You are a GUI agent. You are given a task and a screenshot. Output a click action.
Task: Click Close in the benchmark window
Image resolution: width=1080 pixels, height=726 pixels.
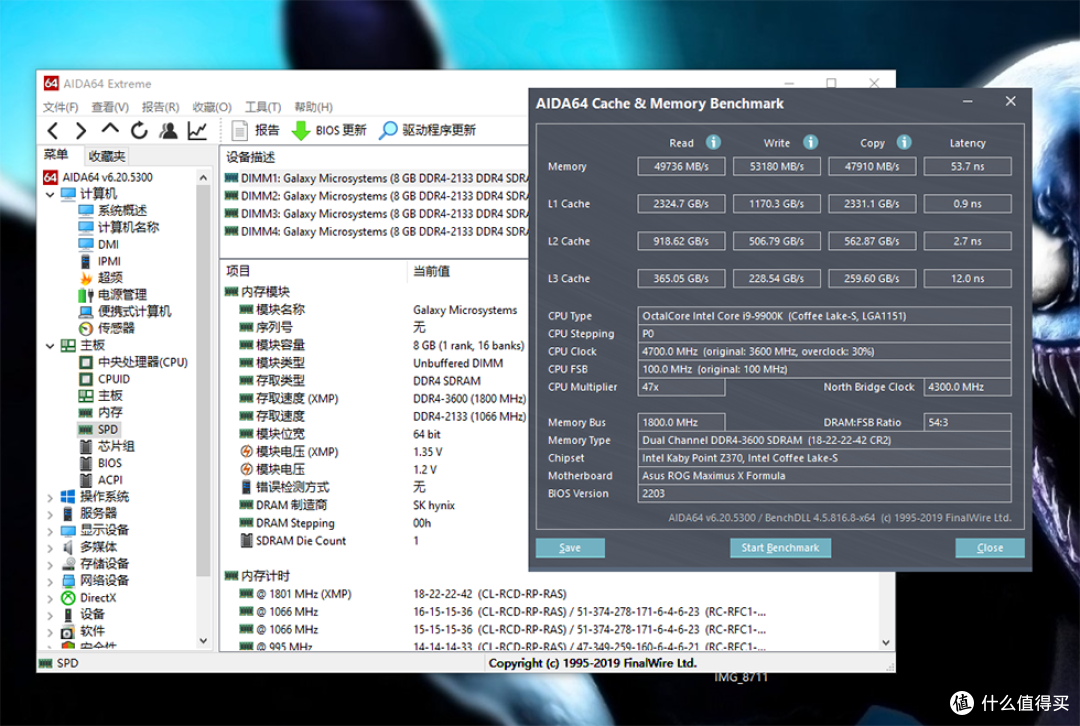click(990, 548)
